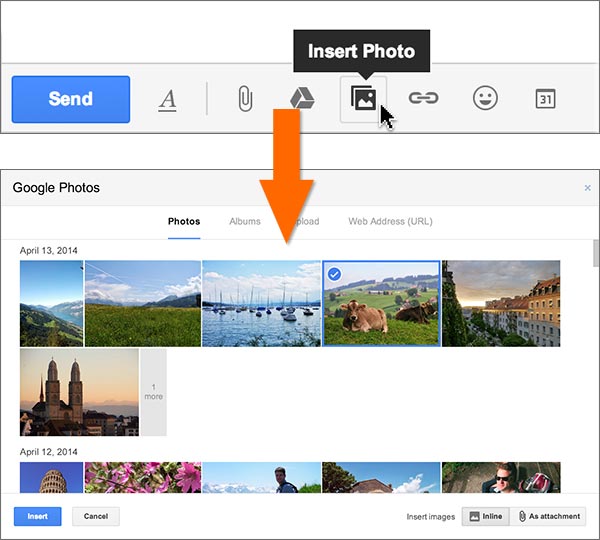Open the emoticon smiley icon
The width and height of the screenshot is (600, 540).
tap(485, 98)
